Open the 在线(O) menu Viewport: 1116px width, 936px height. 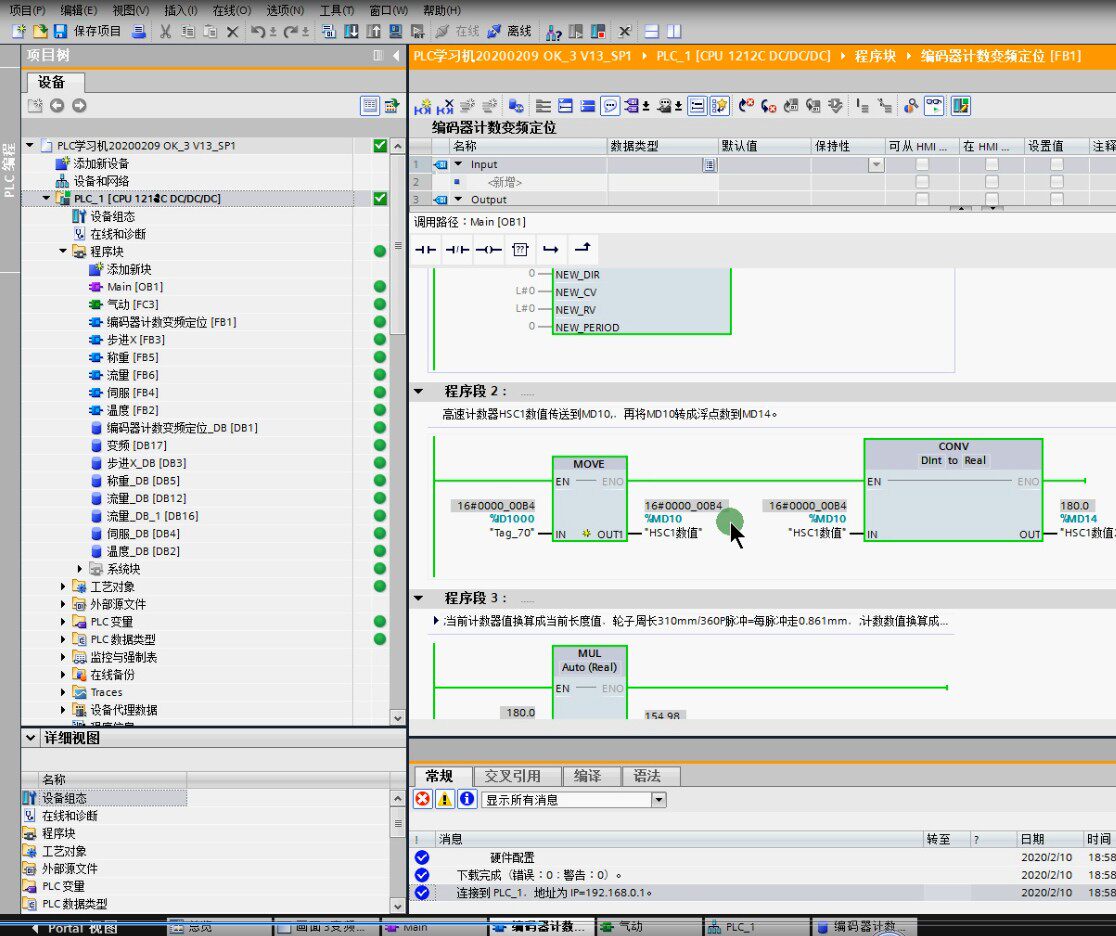click(231, 10)
